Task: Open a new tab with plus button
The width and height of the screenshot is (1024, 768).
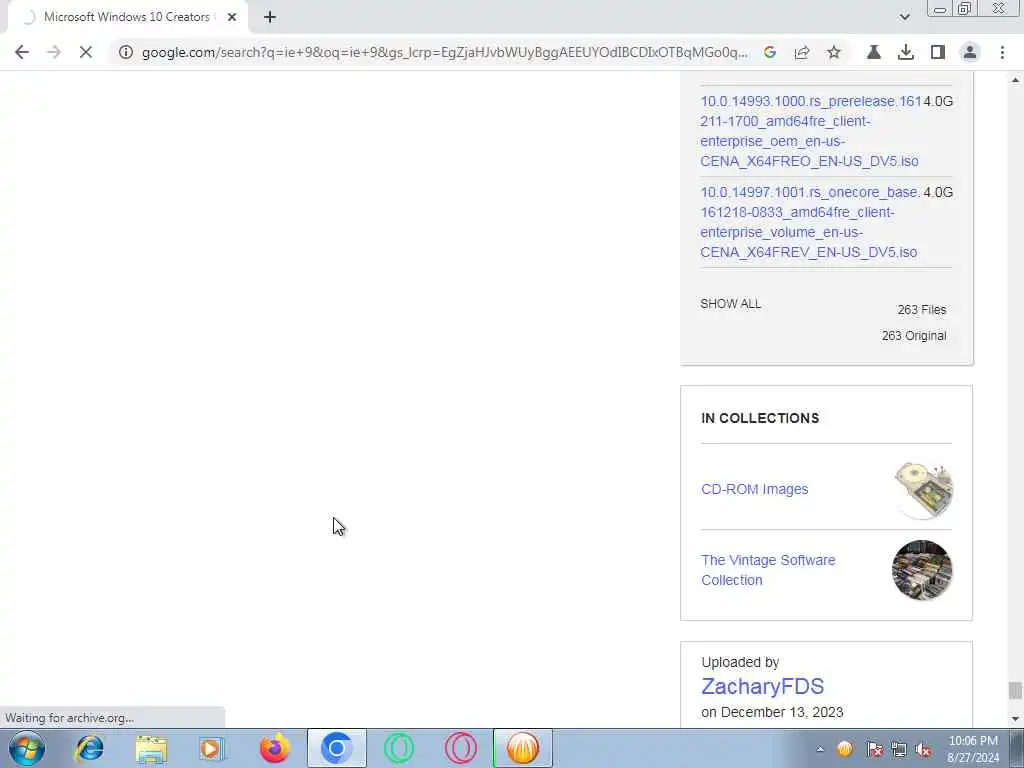Action: point(270,18)
